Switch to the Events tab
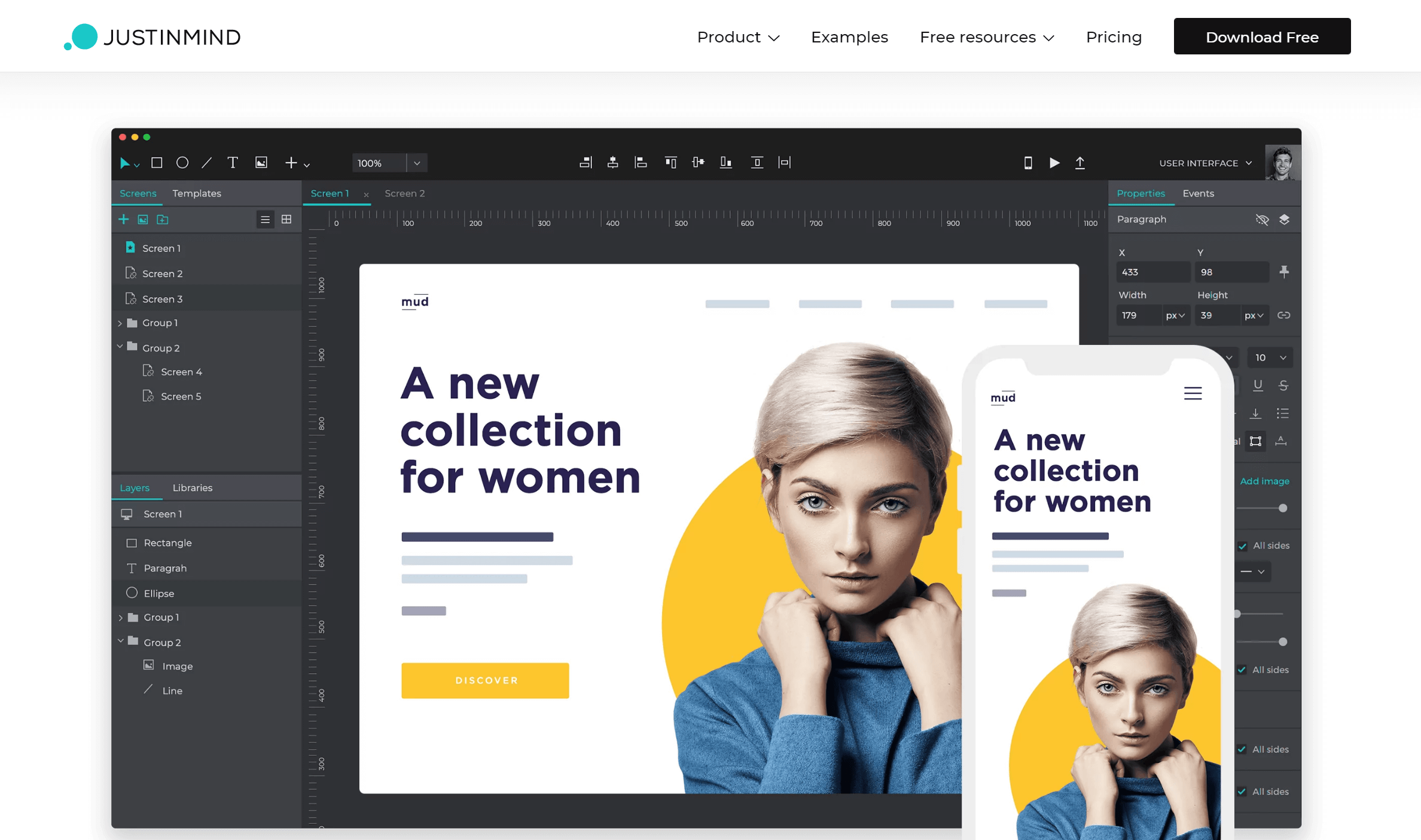1421x840 pixels. coord(1198,193)
